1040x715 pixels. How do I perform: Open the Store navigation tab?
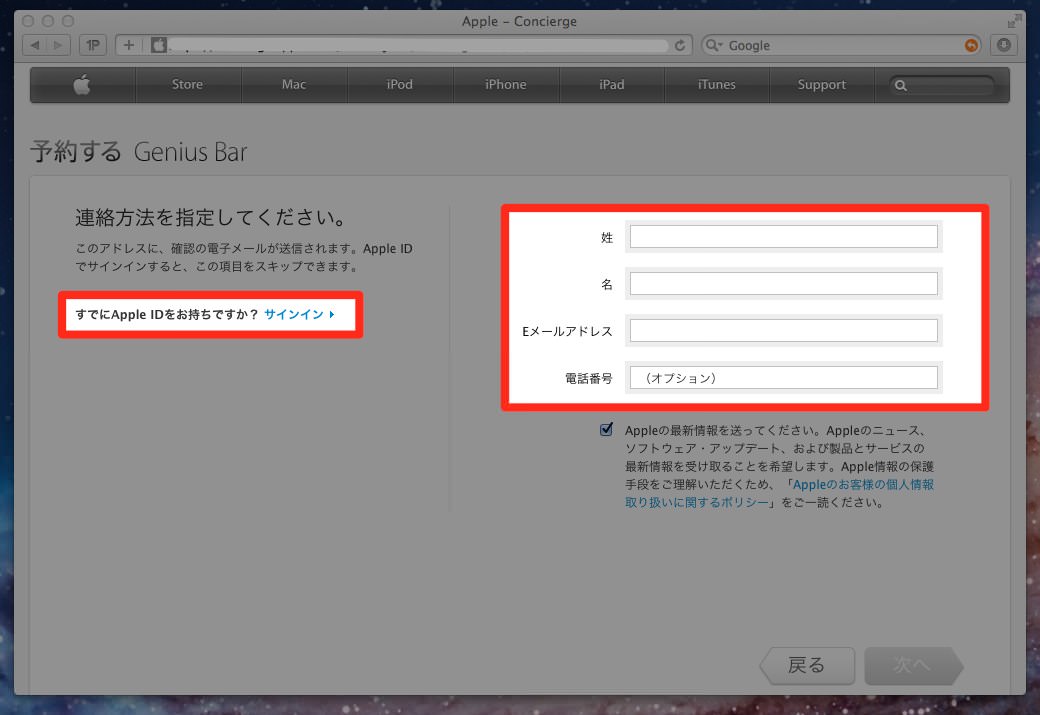[187, 84]
